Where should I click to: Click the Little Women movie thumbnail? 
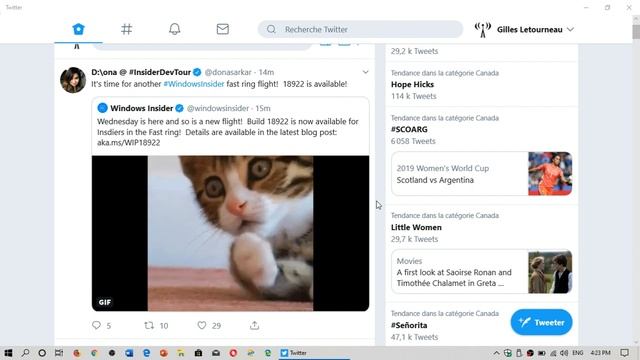550,272
